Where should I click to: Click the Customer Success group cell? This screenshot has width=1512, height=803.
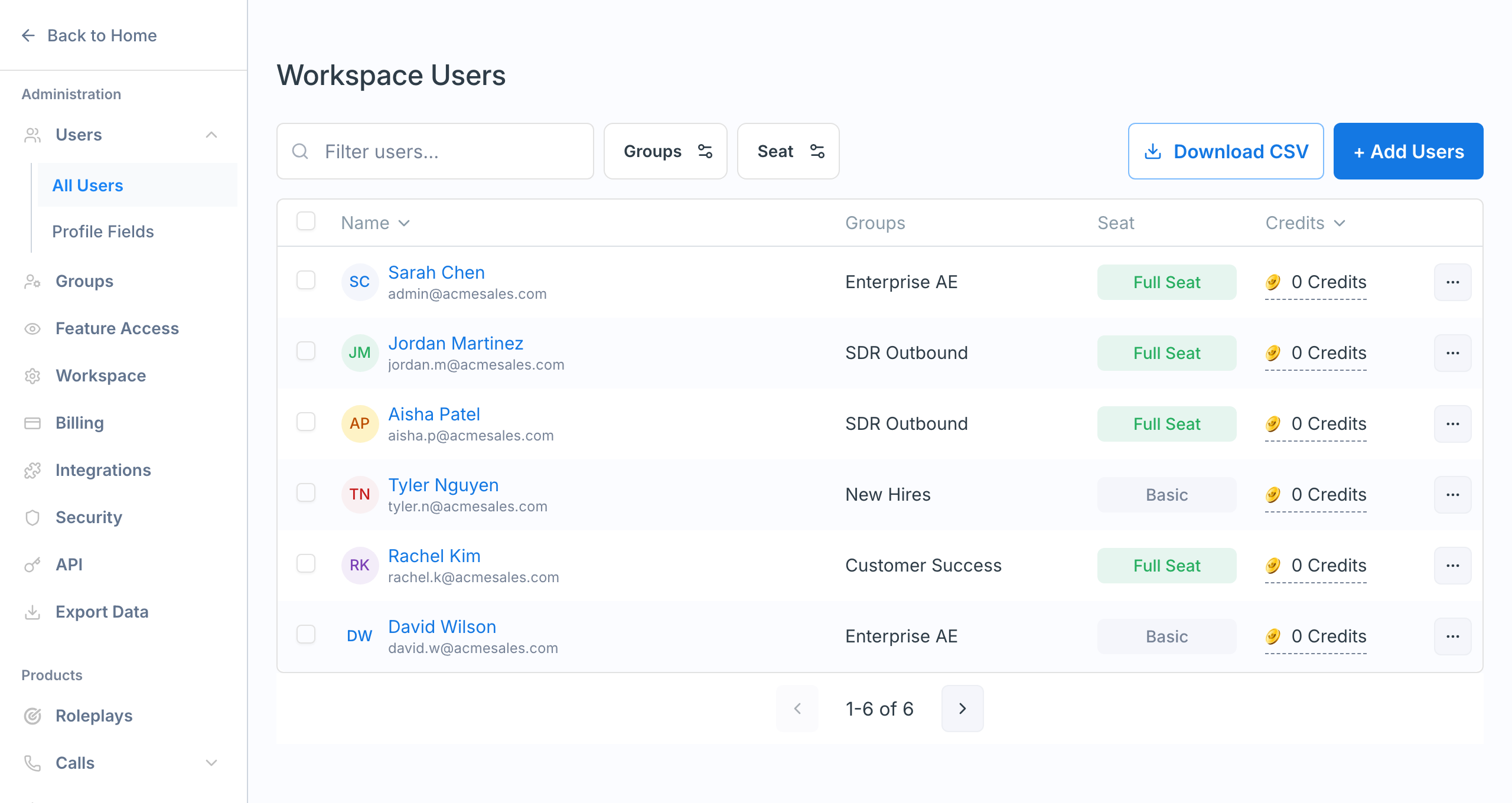(924, 566)
